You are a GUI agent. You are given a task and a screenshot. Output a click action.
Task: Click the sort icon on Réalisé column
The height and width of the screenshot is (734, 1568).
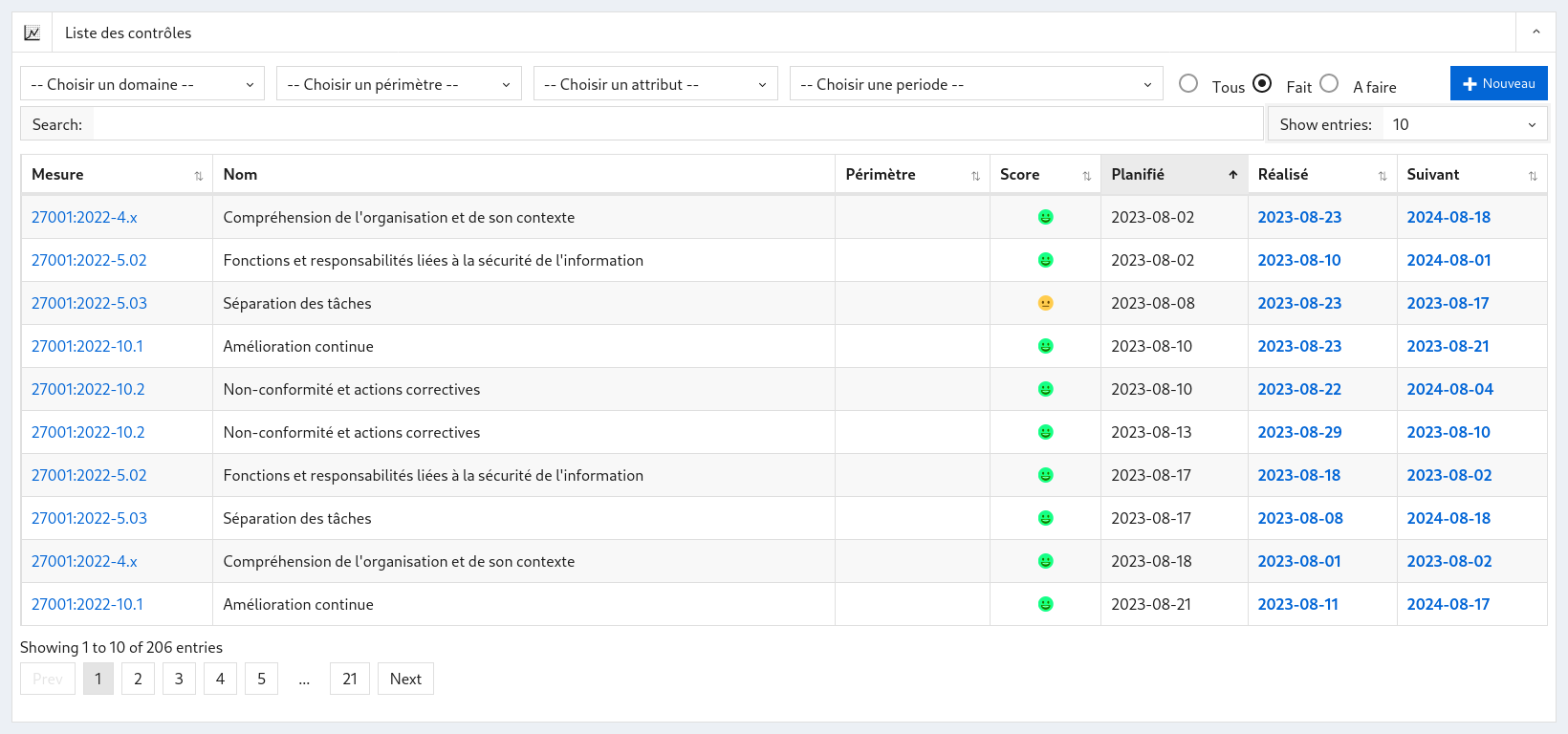(1382, 176)
